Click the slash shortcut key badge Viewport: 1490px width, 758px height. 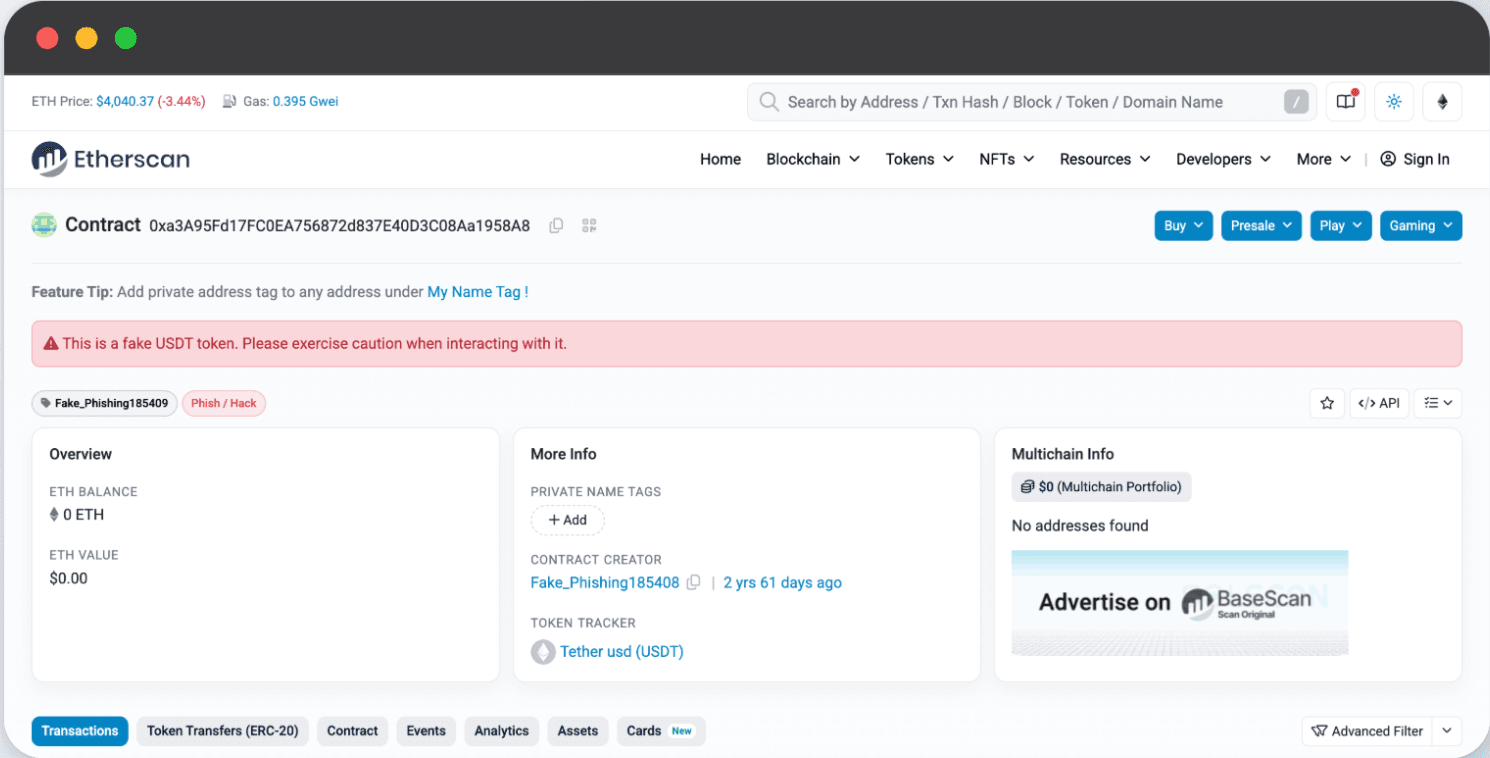click(x=1296, y=102)
